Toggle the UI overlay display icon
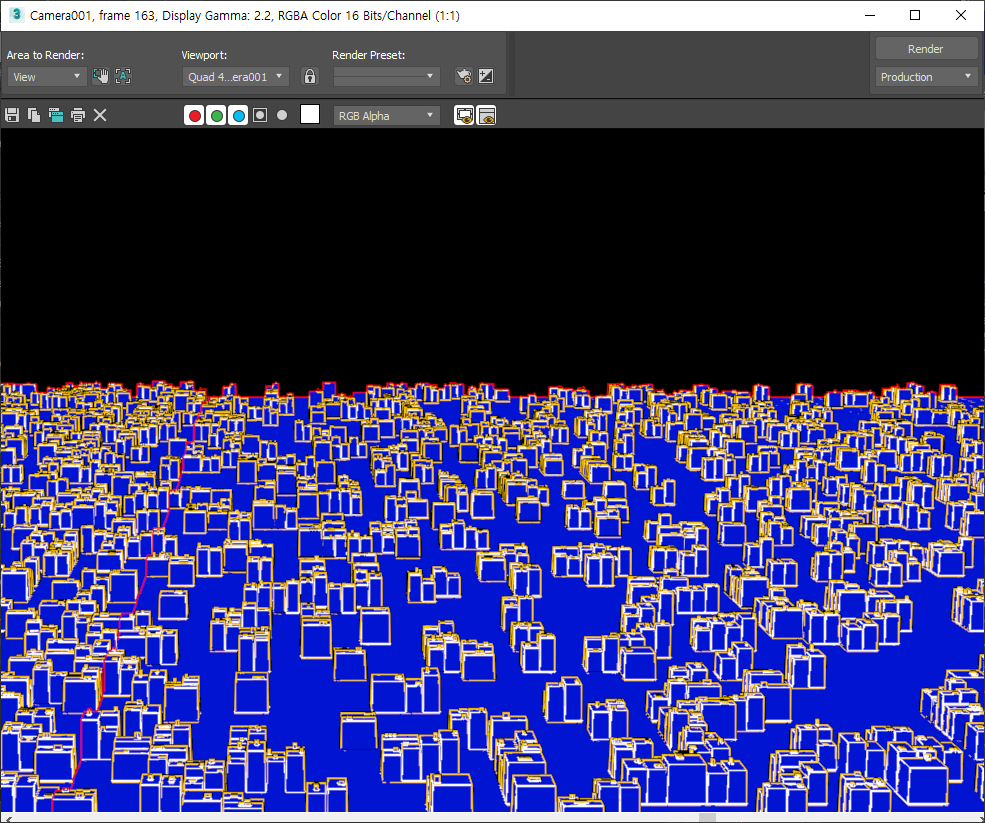The height and width of the screenshot is (823, 985). pos(464,116)
